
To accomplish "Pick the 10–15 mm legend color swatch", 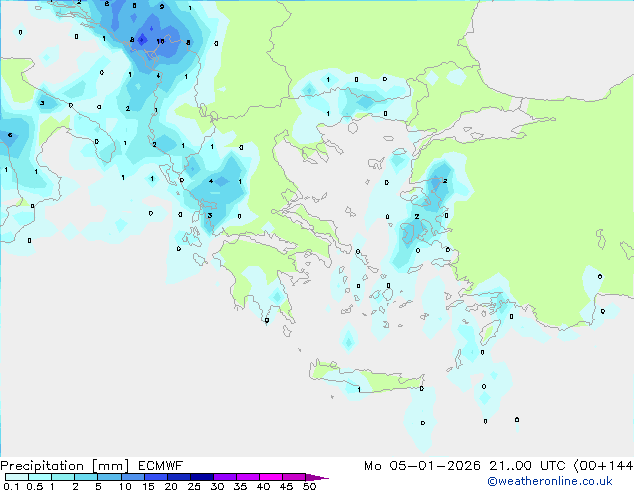I will pyautogui.click(x=132, y=477).
